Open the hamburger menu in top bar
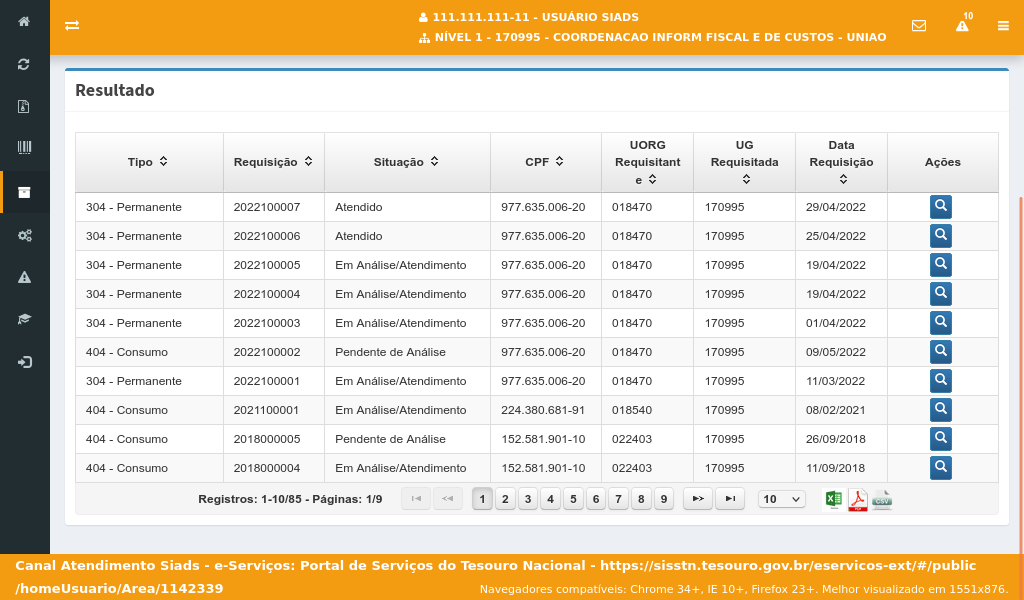1024x600 pixels. (x=1003, y=25)
